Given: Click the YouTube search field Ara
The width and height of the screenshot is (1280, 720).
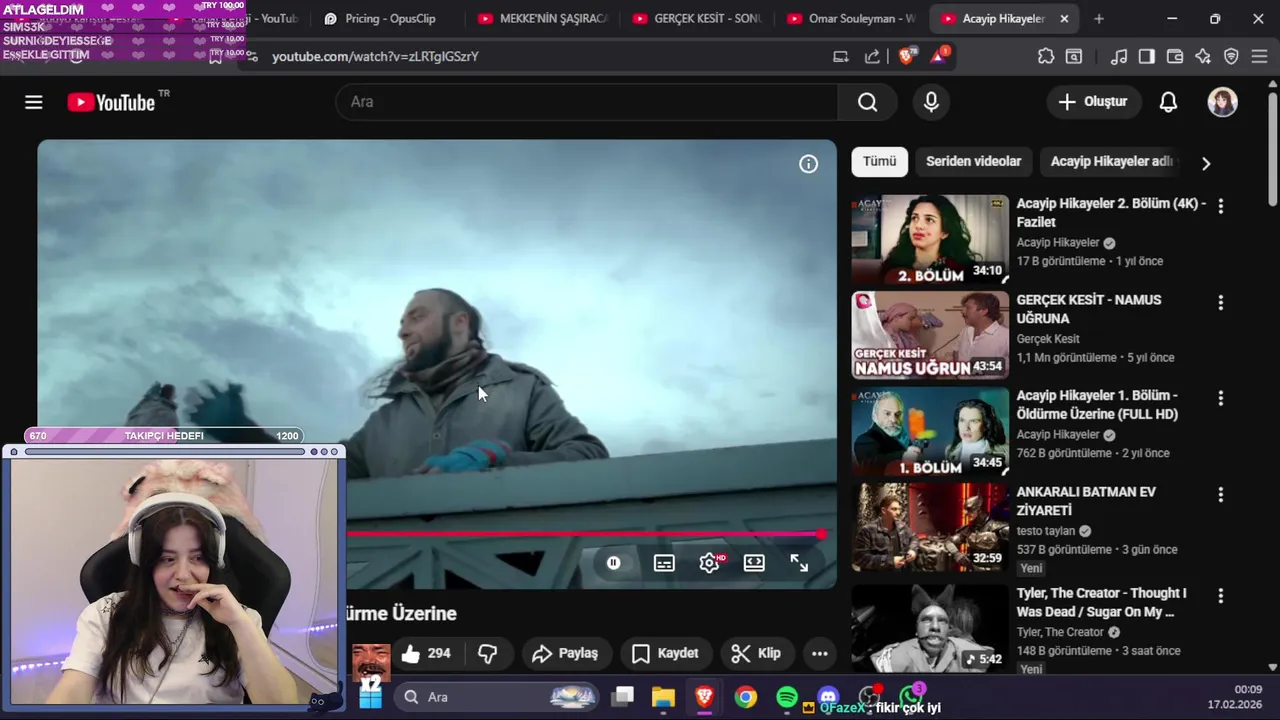Looking at the screenshot, I should click(588, 102).
